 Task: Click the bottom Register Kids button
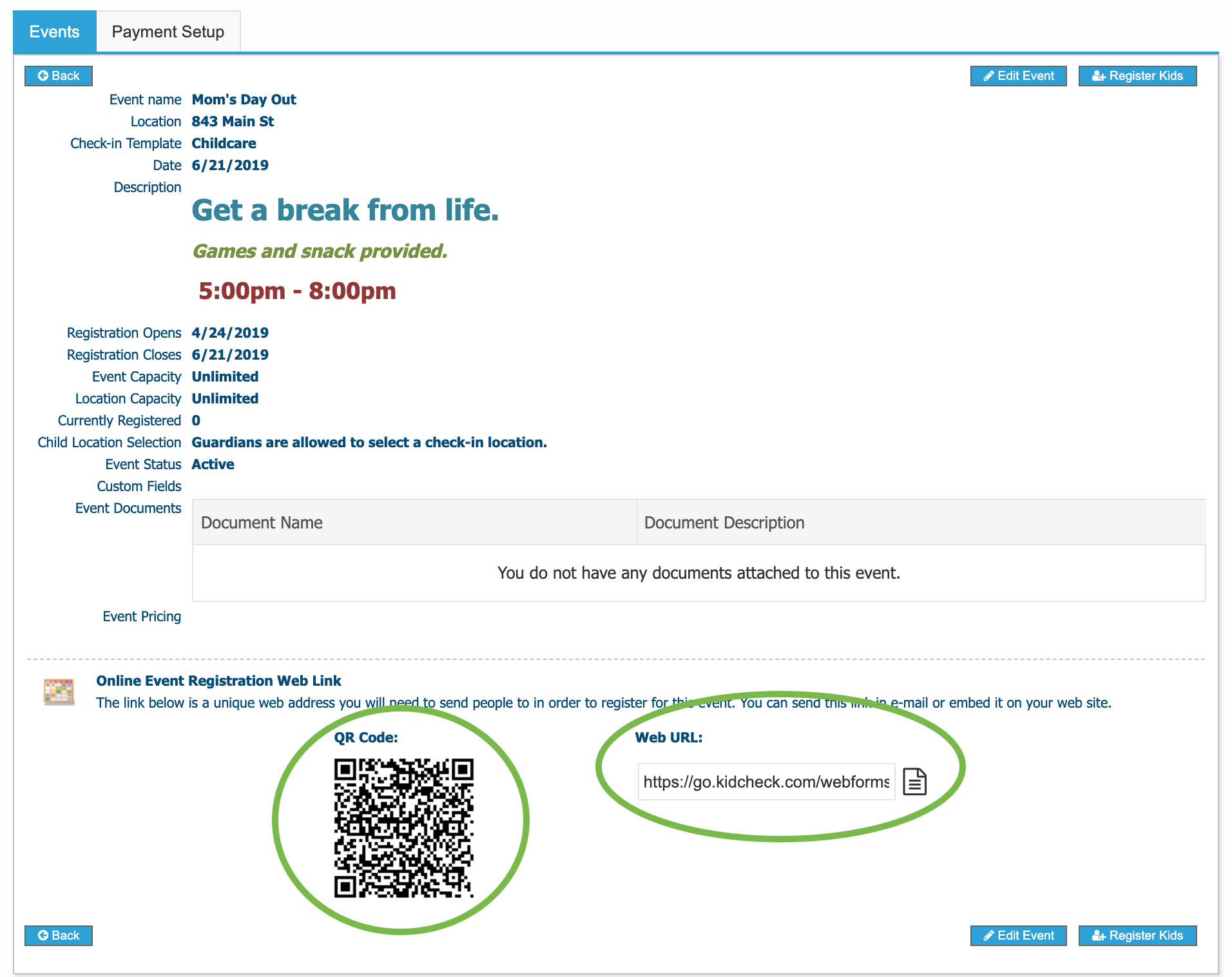[x=1137, y=936]
